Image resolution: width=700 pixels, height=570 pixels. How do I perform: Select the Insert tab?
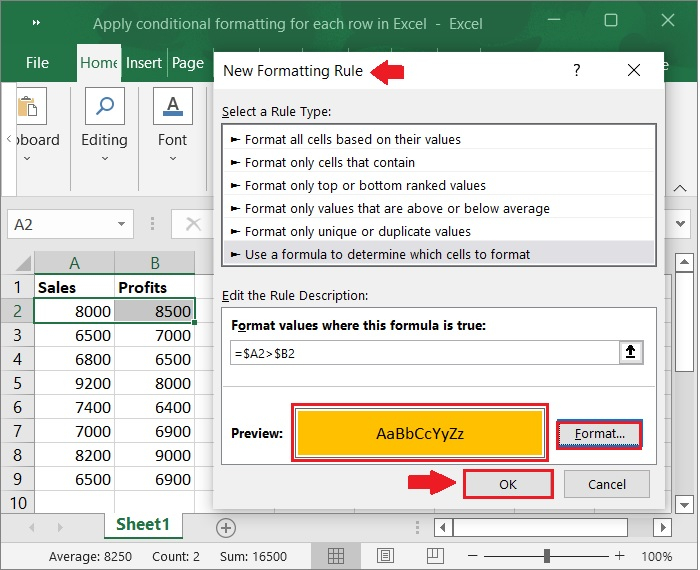point(144,63)
